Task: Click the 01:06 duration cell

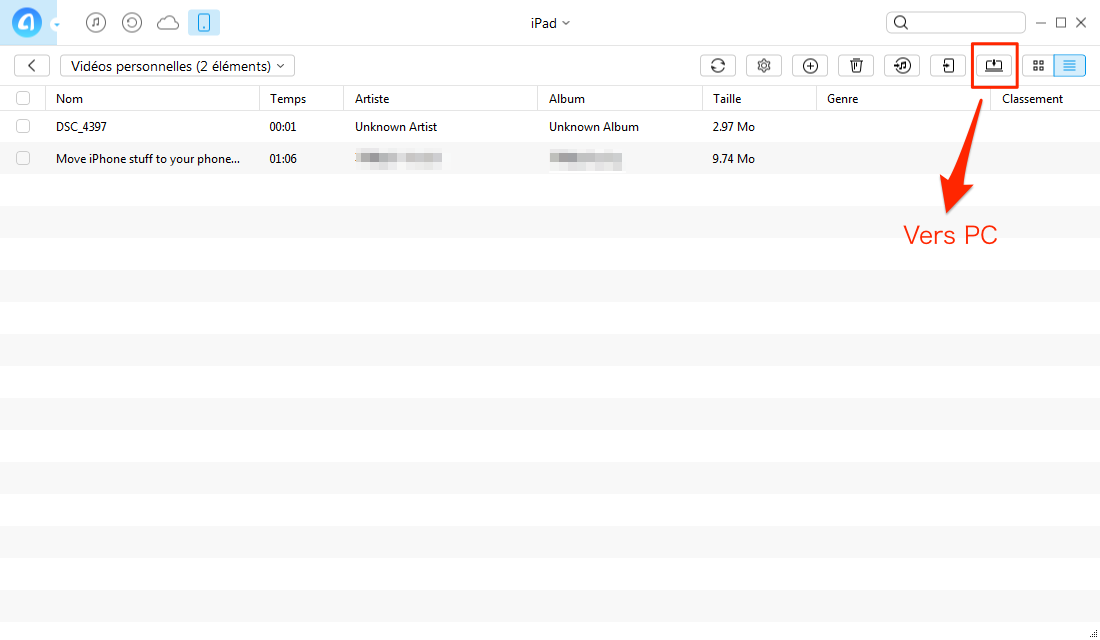Action: click(x=283, y=159)
